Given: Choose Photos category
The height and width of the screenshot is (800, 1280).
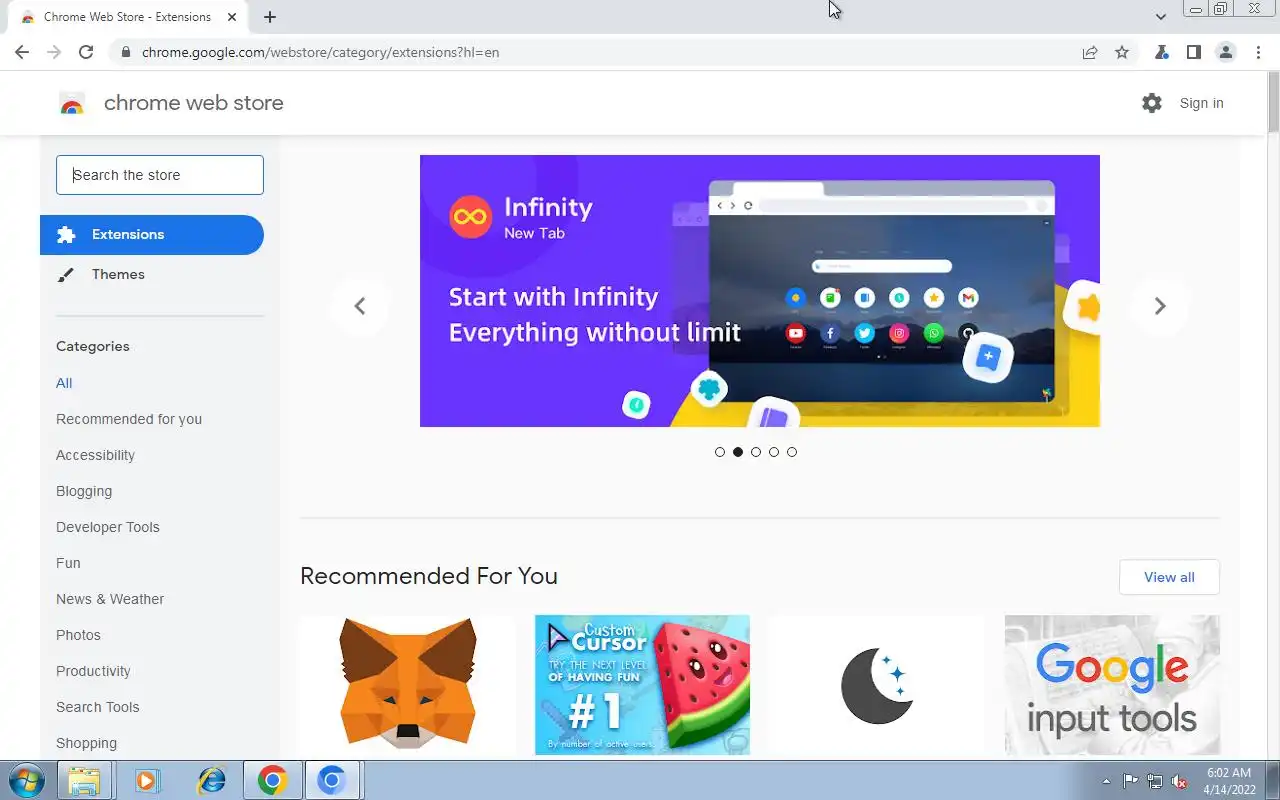Looking at the screenshot, I should (78, 635).
